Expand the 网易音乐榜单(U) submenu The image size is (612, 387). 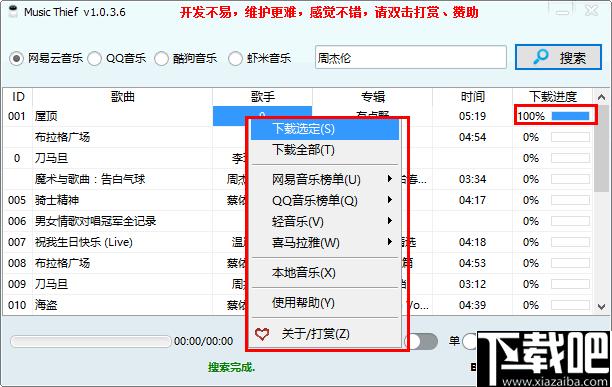point(325,179)
